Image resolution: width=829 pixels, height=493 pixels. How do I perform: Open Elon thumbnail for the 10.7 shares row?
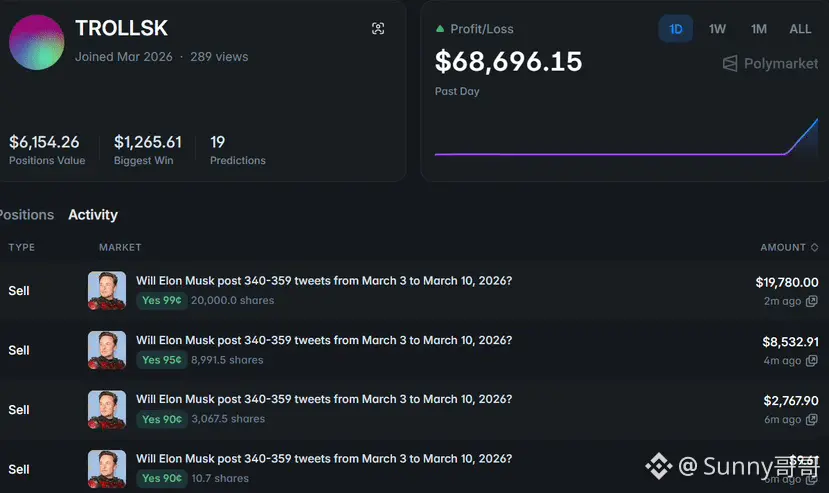pos(107,469)
